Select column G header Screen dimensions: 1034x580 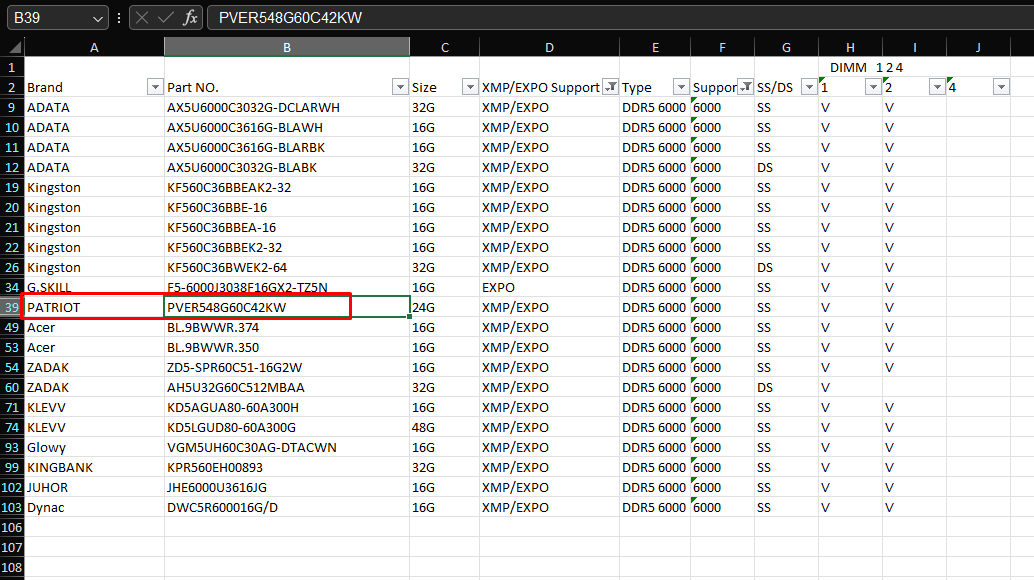pyautogui.click(x=786, y=47)
